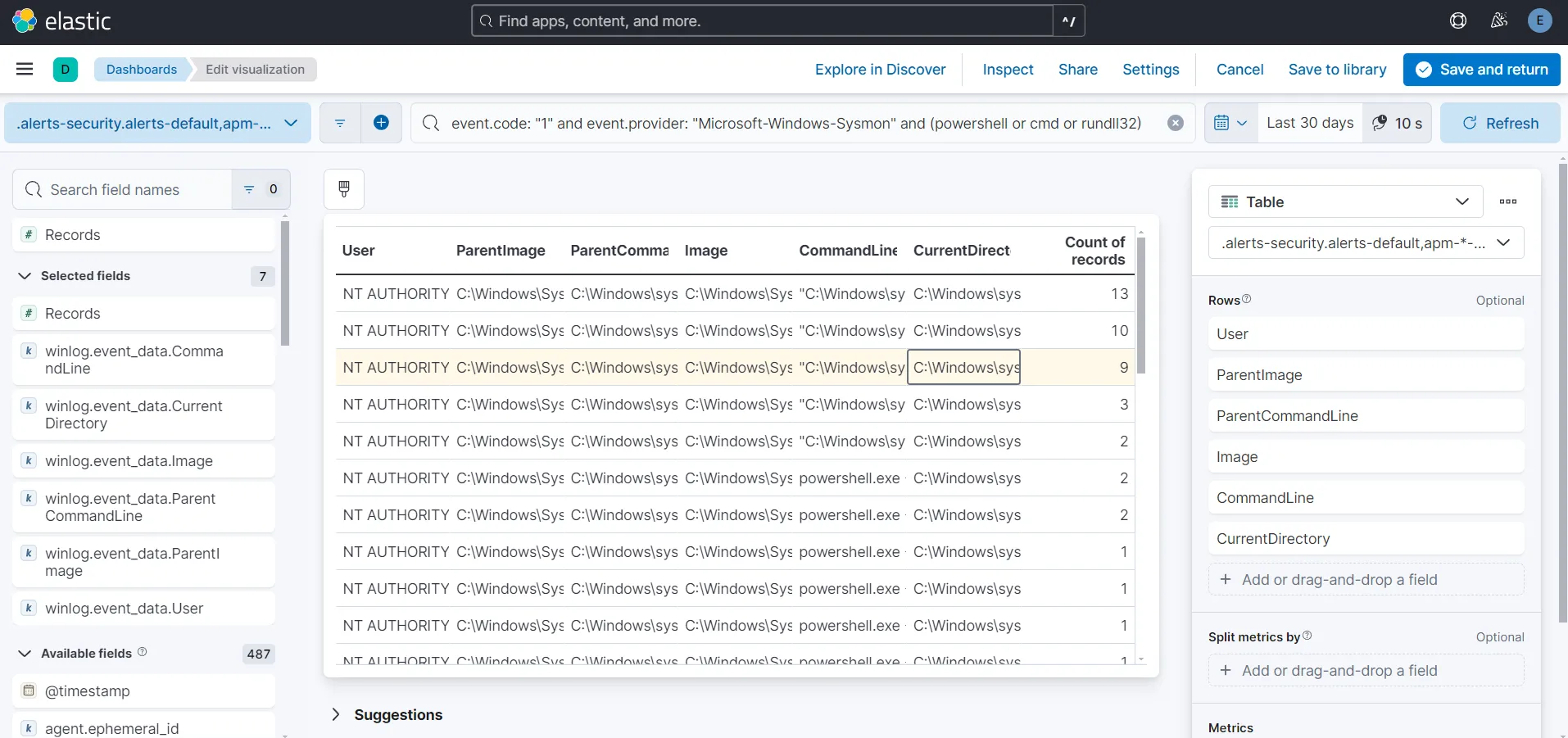Switch to Edit visualization breadcrumb tab
The image size is (1568, 738).
[x=256, y=70]
